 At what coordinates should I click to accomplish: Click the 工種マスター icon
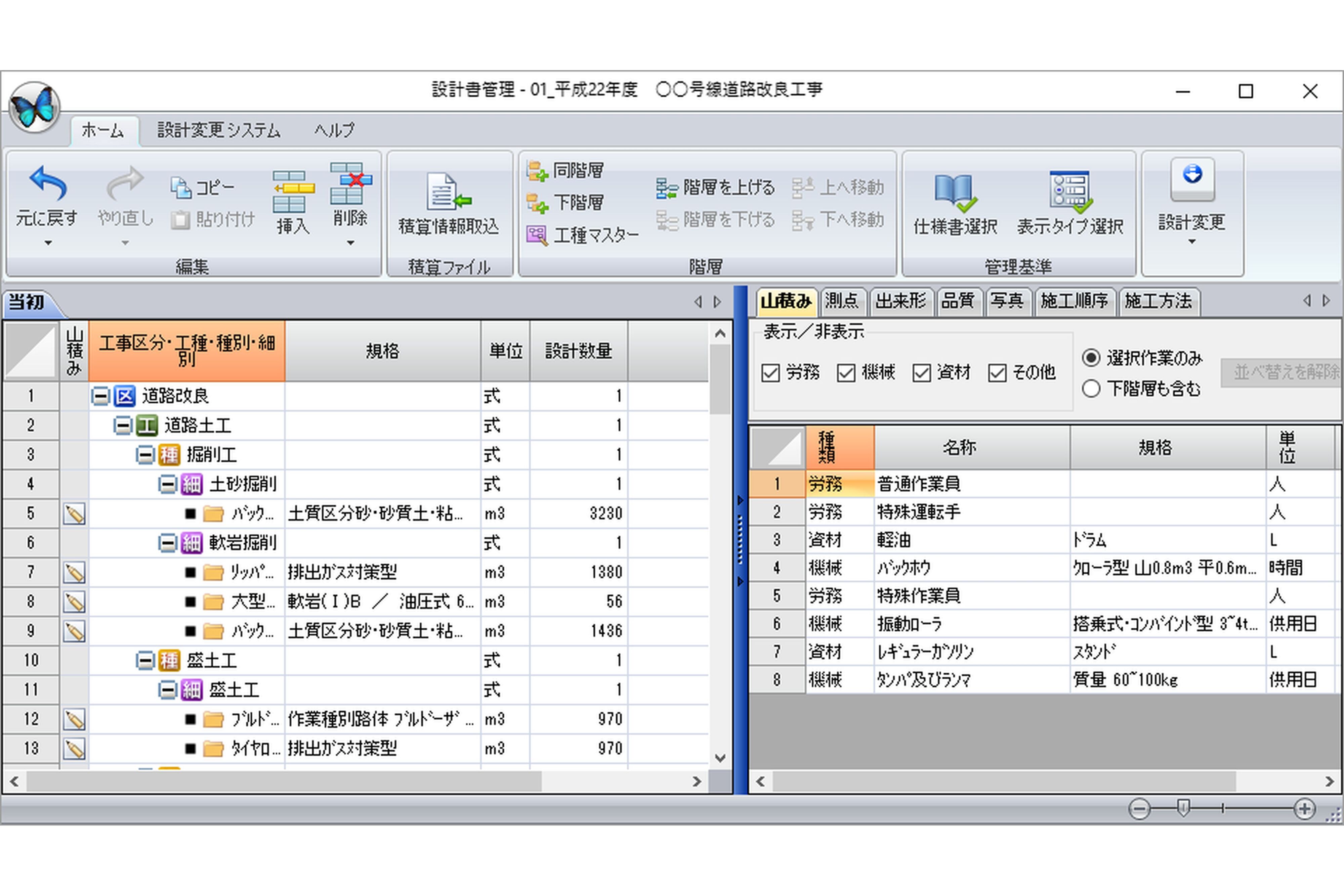point(537,235)
